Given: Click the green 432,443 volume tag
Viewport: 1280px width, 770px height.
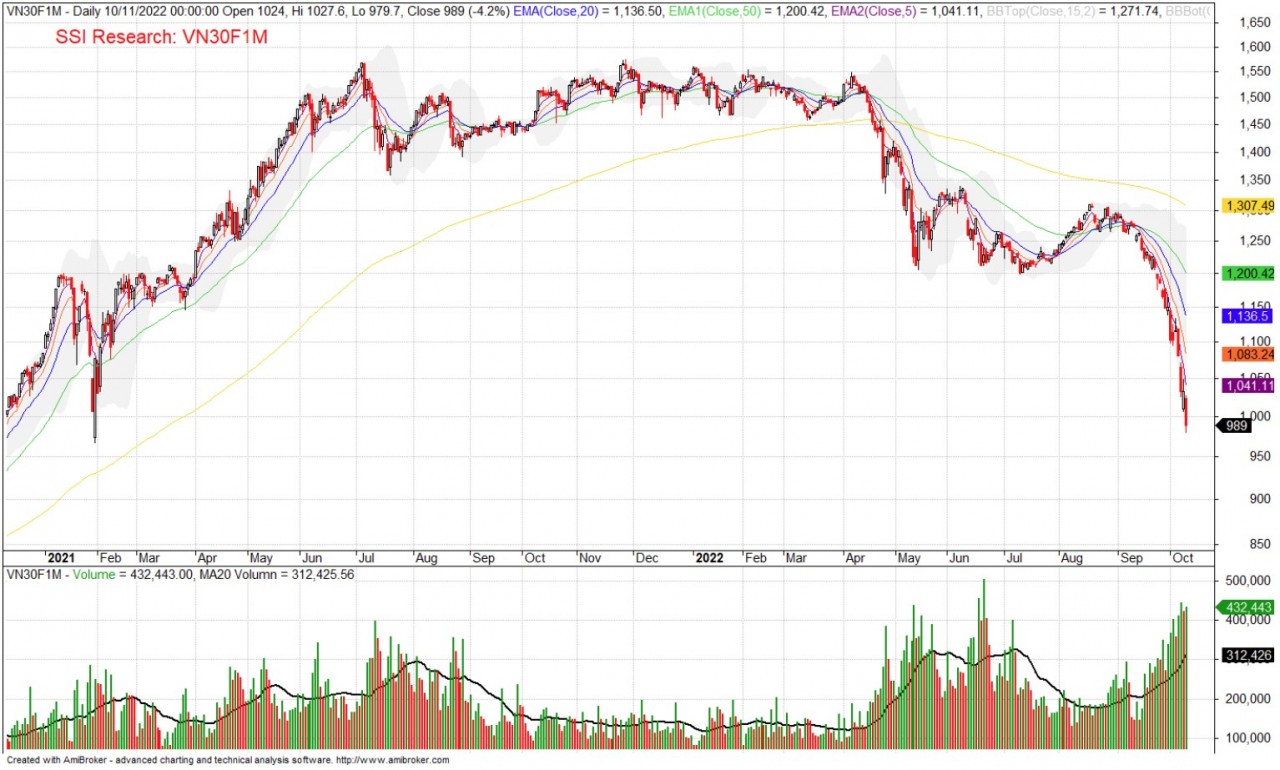Looking at the screenshot, I should [x=1245, y=607].
